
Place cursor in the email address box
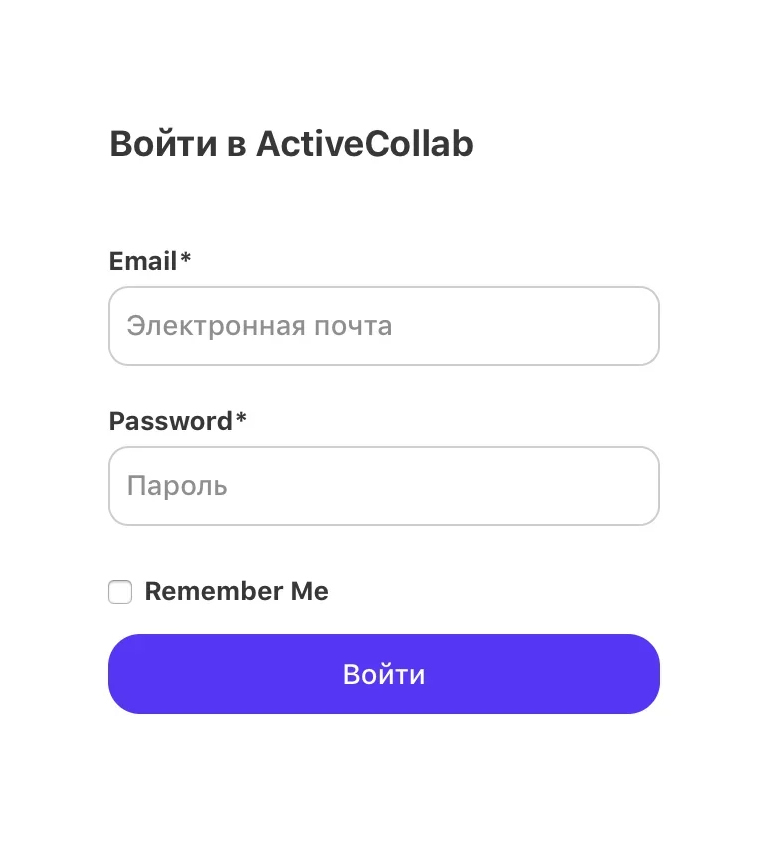pyautogui.click(x=383, y=326)
